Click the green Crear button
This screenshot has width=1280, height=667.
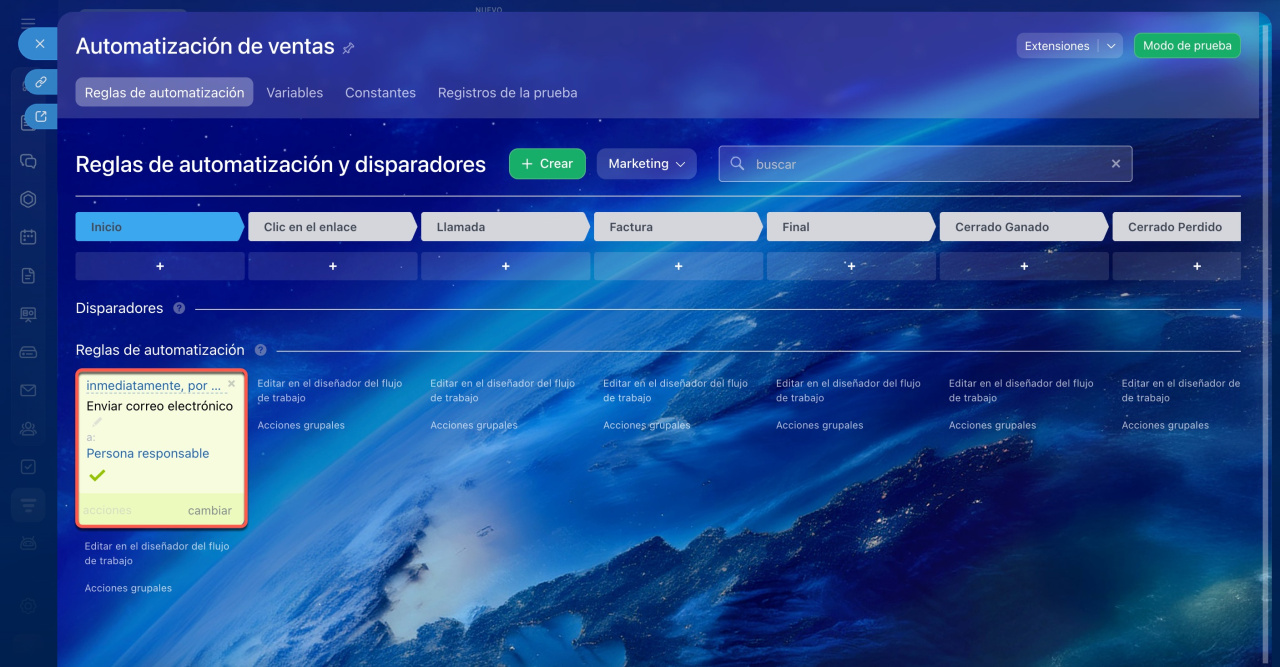coord(546,164)
